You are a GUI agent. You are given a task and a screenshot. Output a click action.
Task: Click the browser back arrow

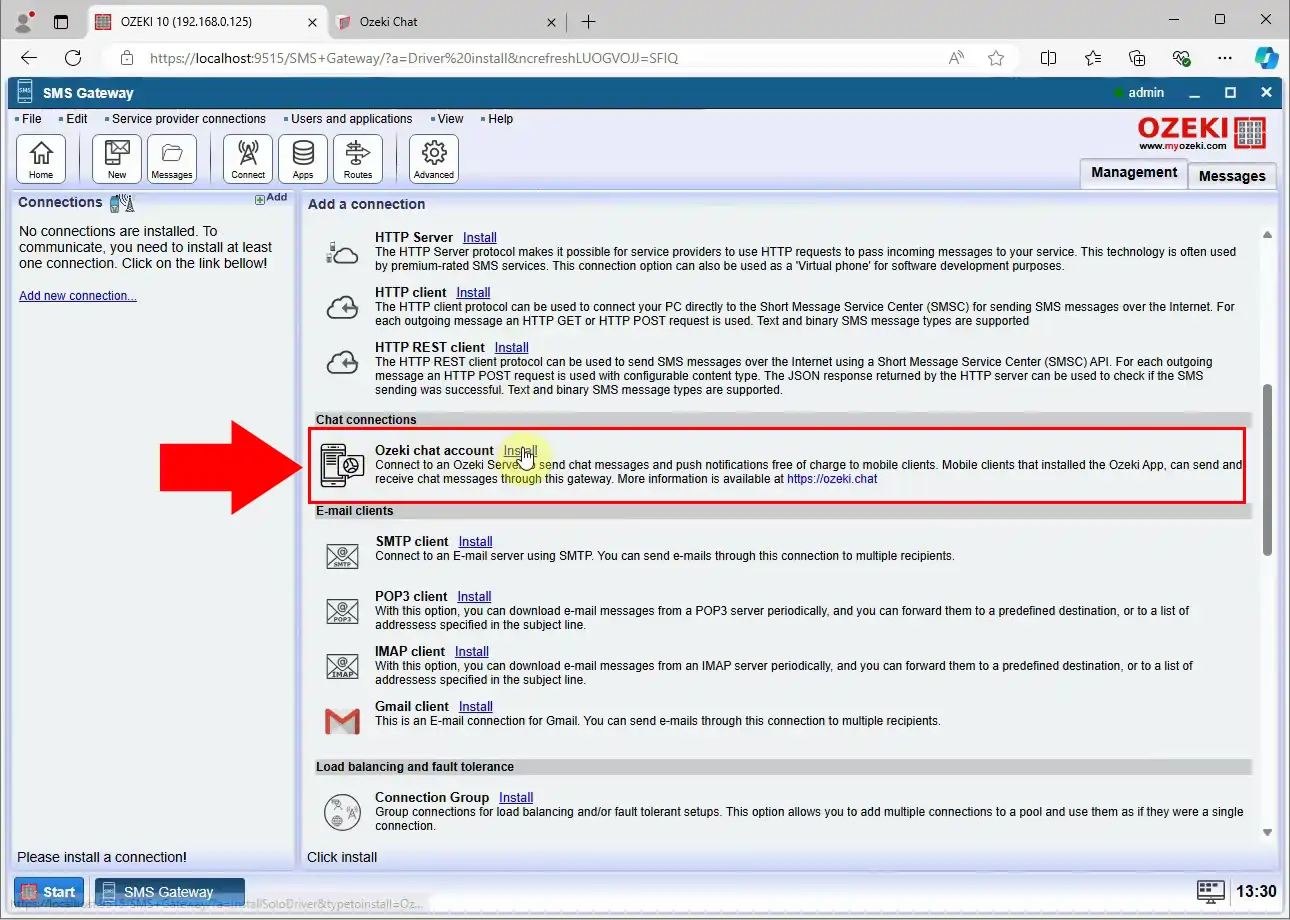tap(28, 58)
